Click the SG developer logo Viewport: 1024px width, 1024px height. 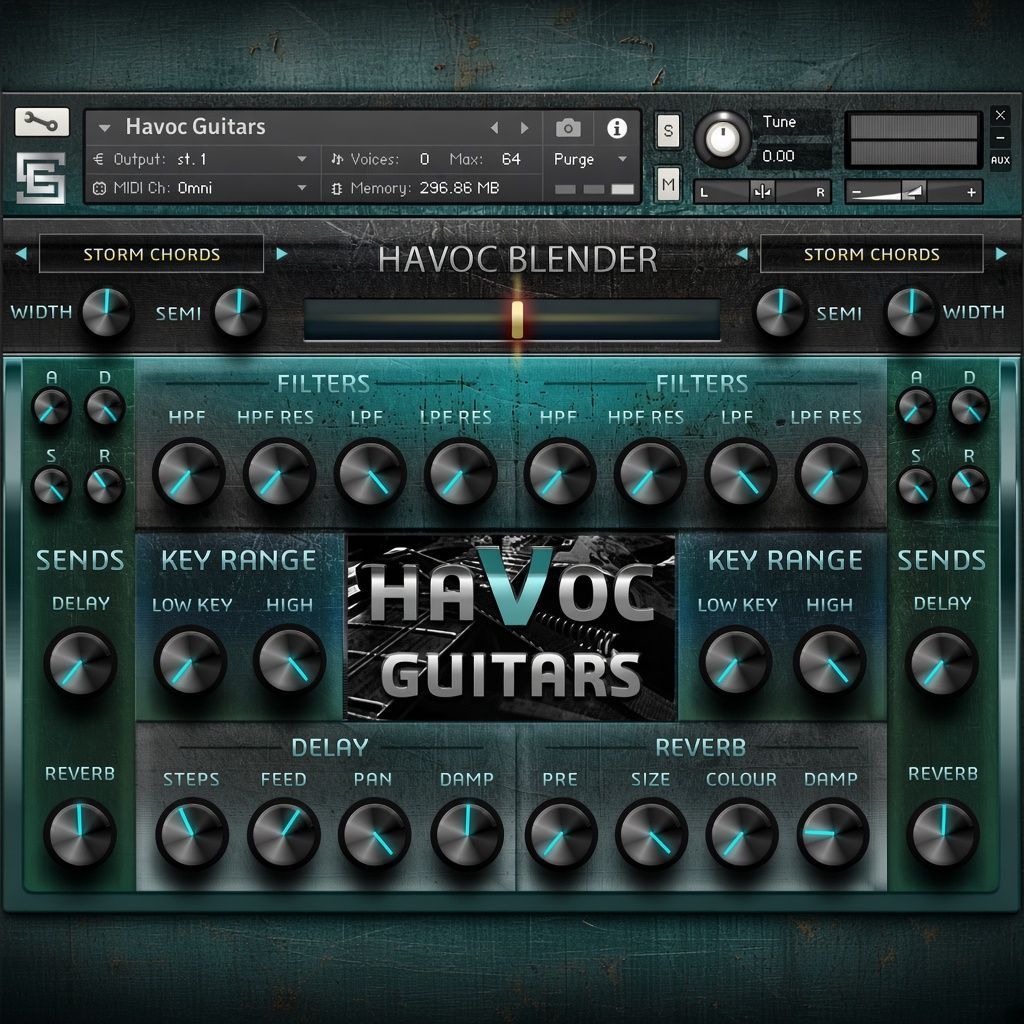pyautogui.click(x=40, y=178)
